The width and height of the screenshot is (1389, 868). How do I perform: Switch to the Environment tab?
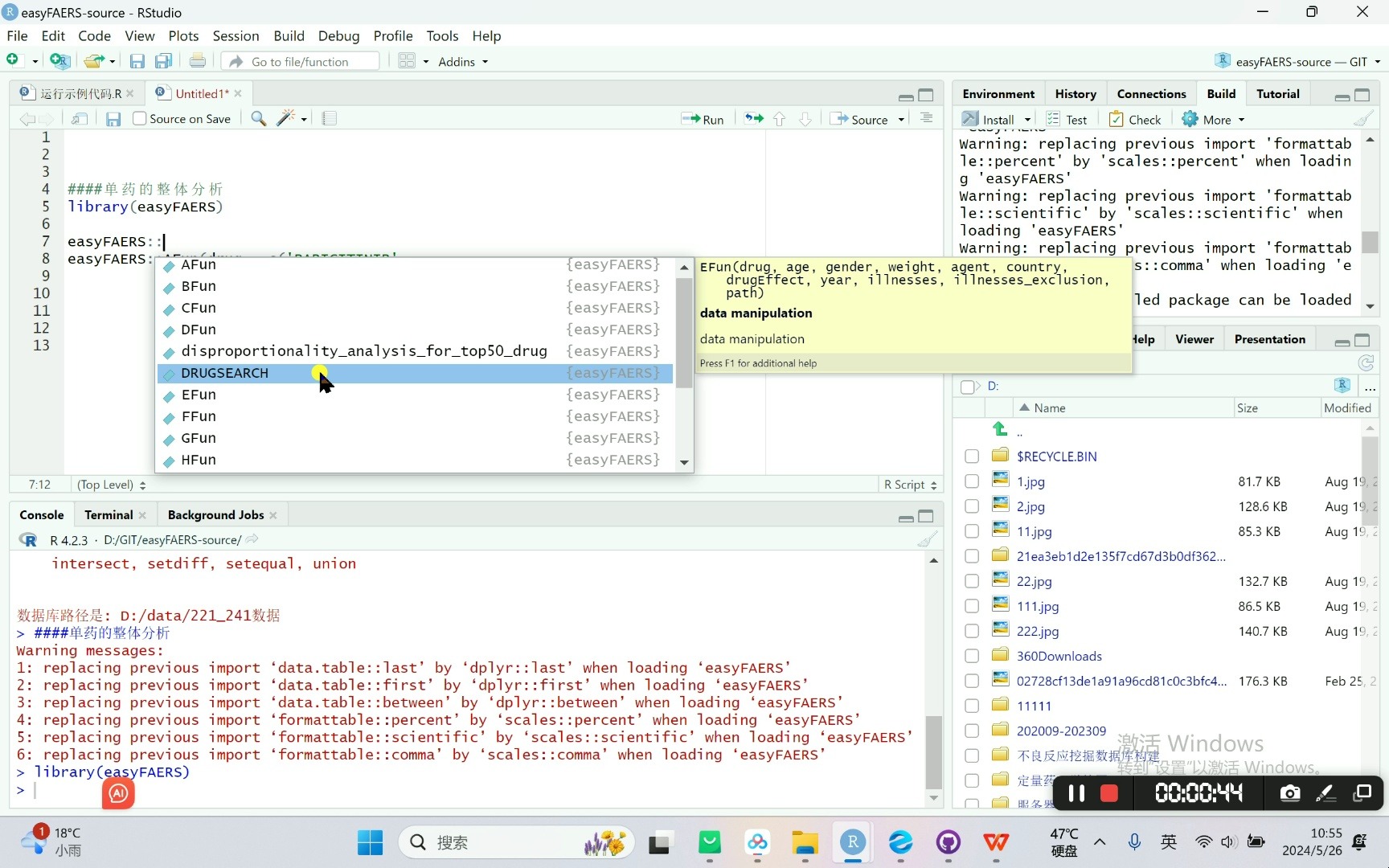pyautogui.click(x=998, y=94)
